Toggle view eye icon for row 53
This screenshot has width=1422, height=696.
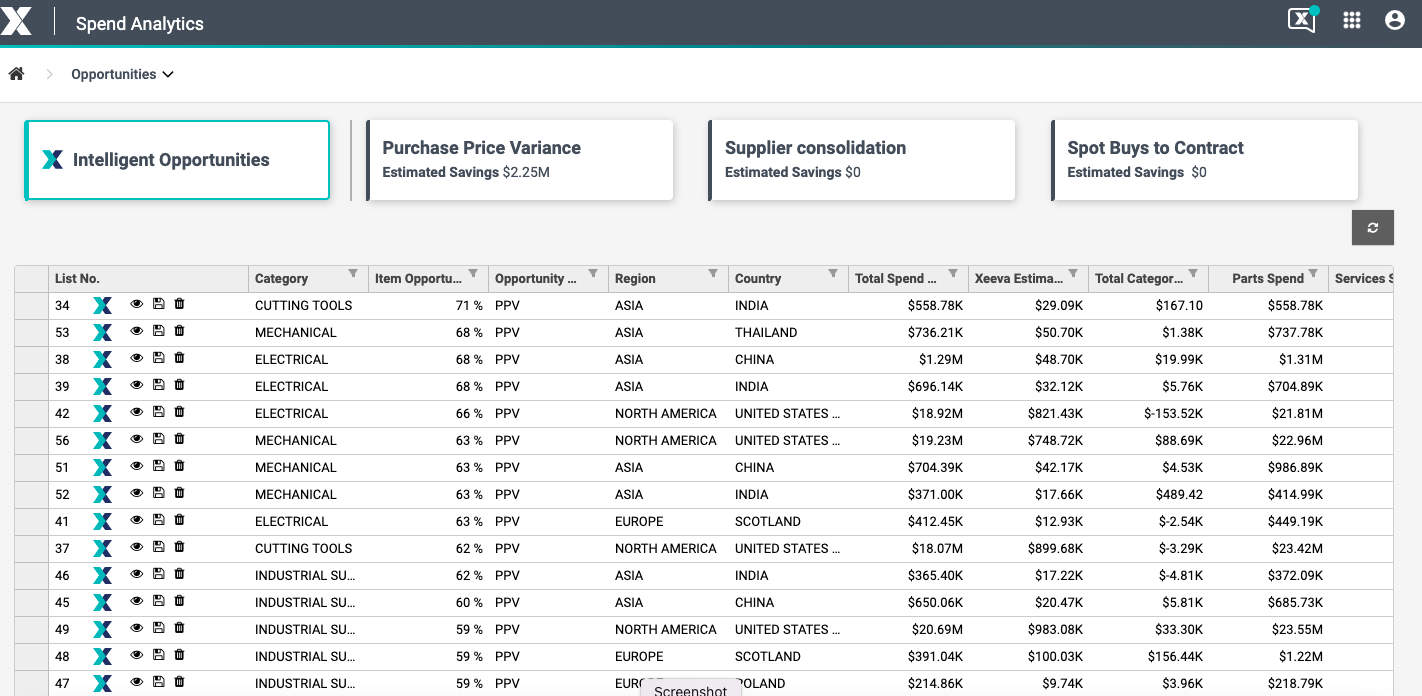(137, 331)
